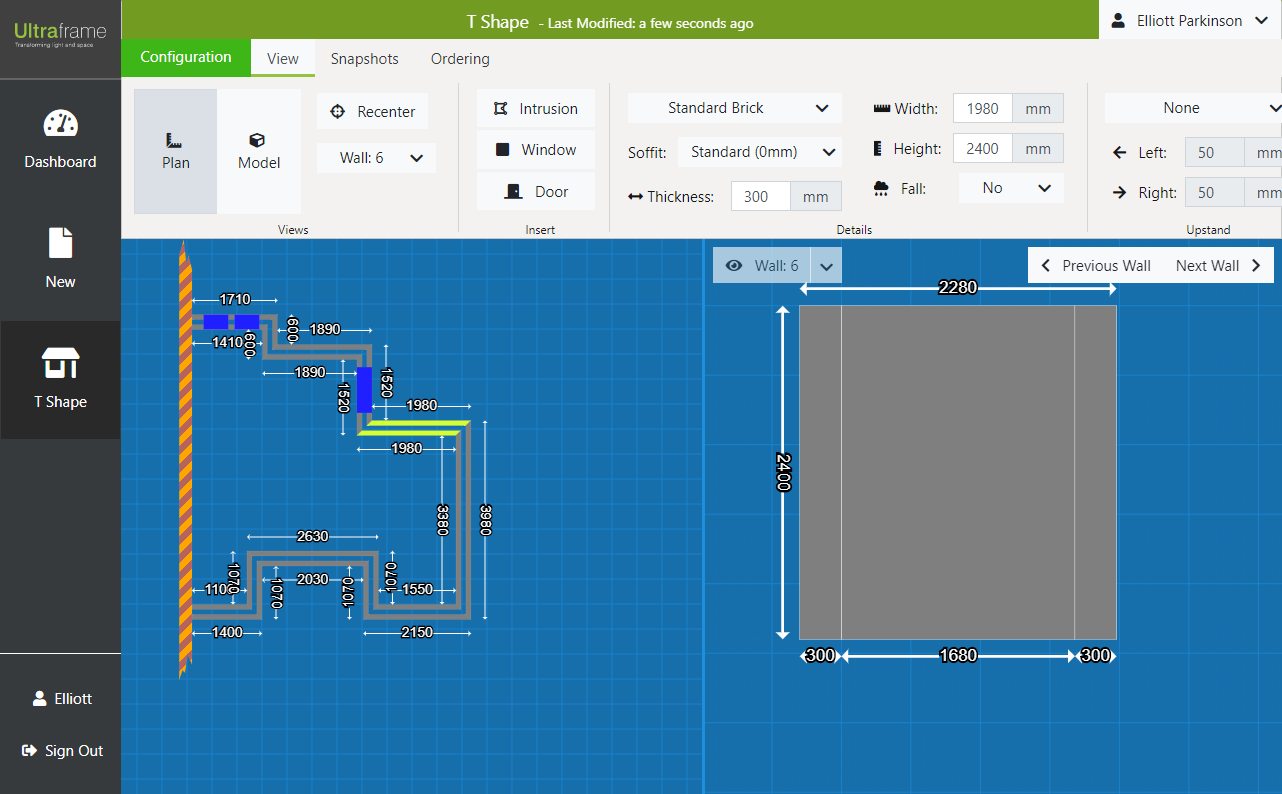
Task: Click the New document icon
Action: pos(60,244)
